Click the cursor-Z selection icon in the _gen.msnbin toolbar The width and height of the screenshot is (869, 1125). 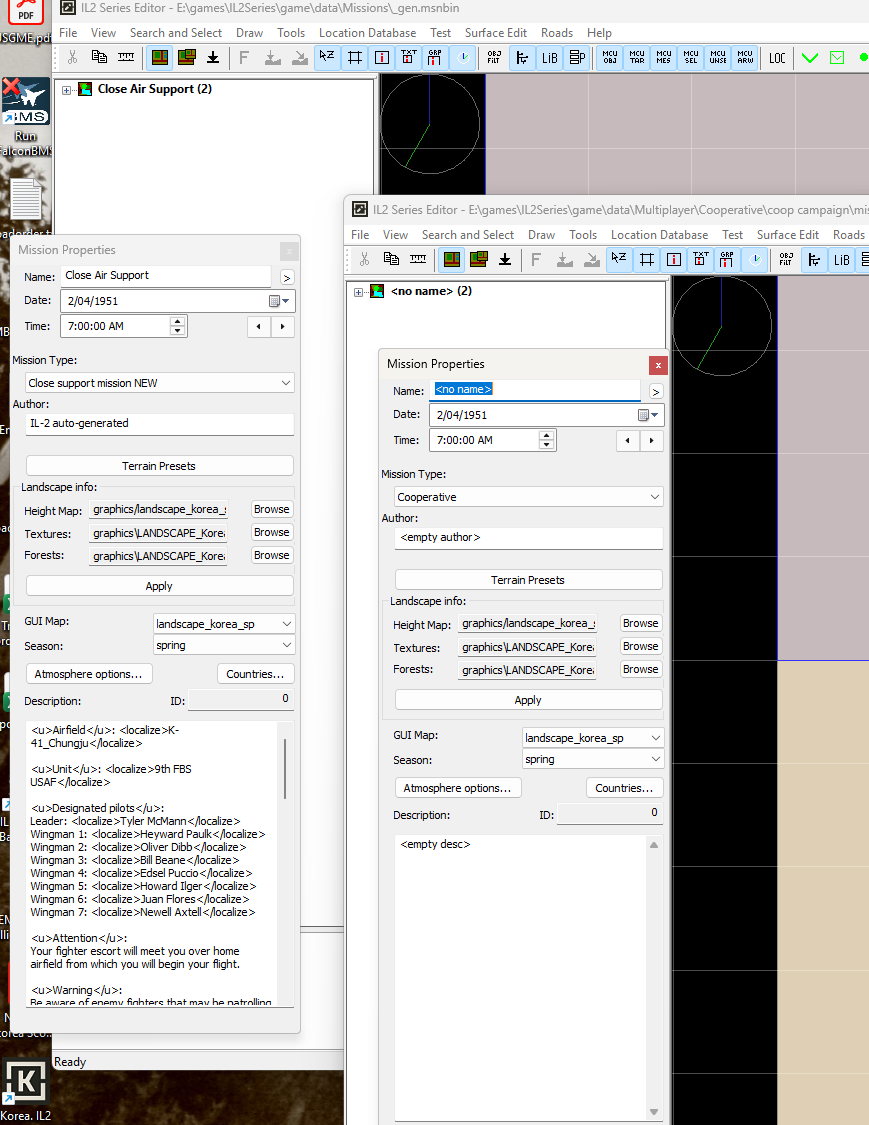click(x=327, y=57)
